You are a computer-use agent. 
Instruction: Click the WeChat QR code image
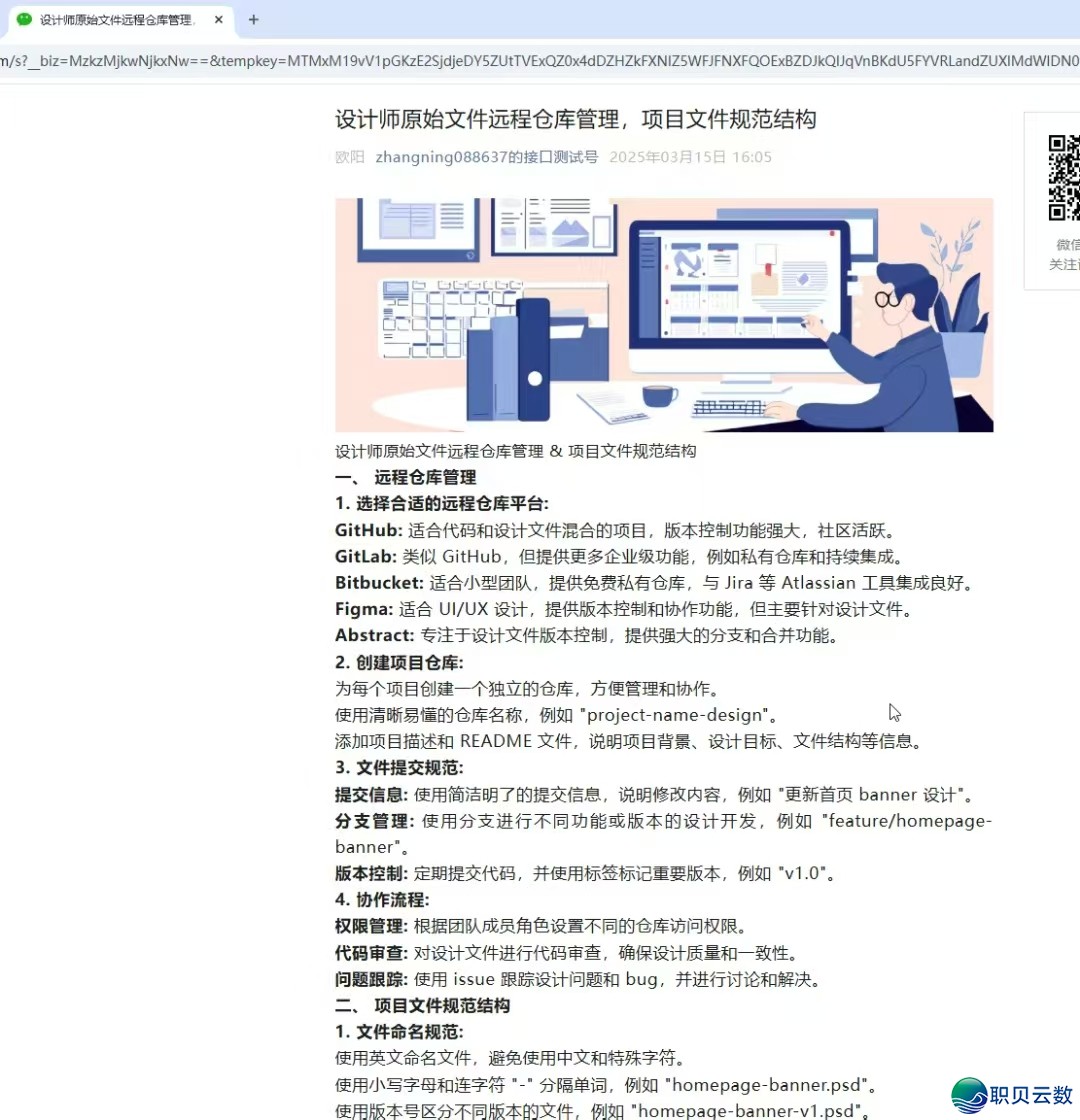coord(1064,177)
